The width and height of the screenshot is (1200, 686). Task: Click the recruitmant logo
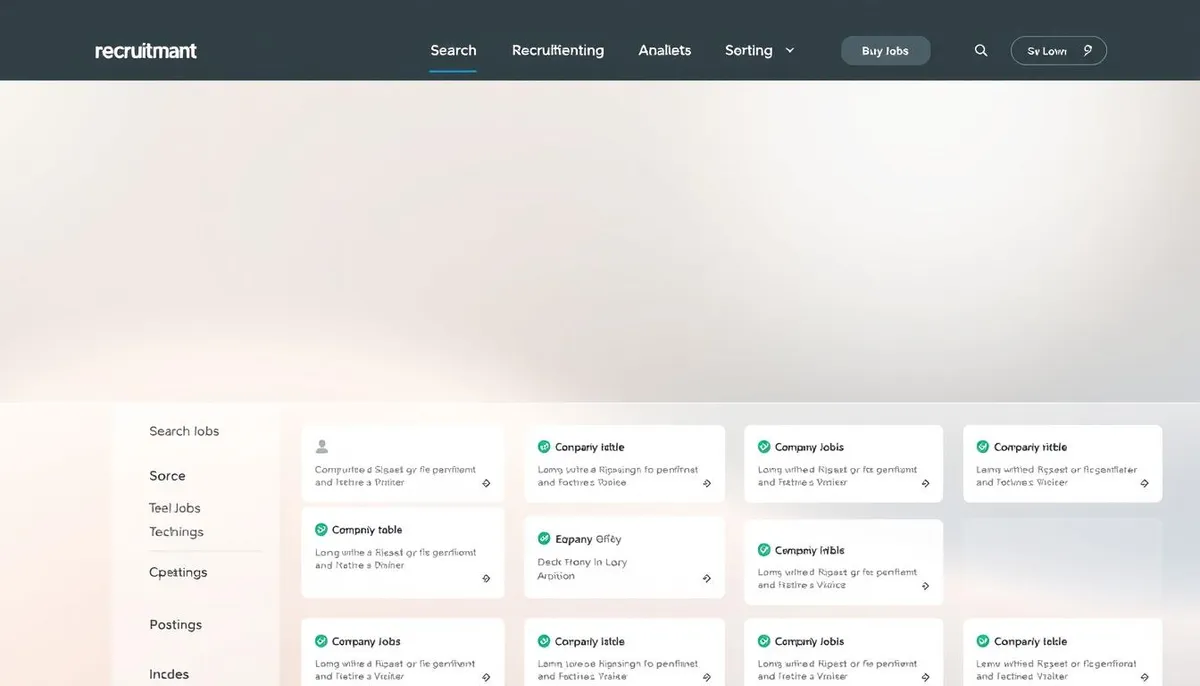146,51
